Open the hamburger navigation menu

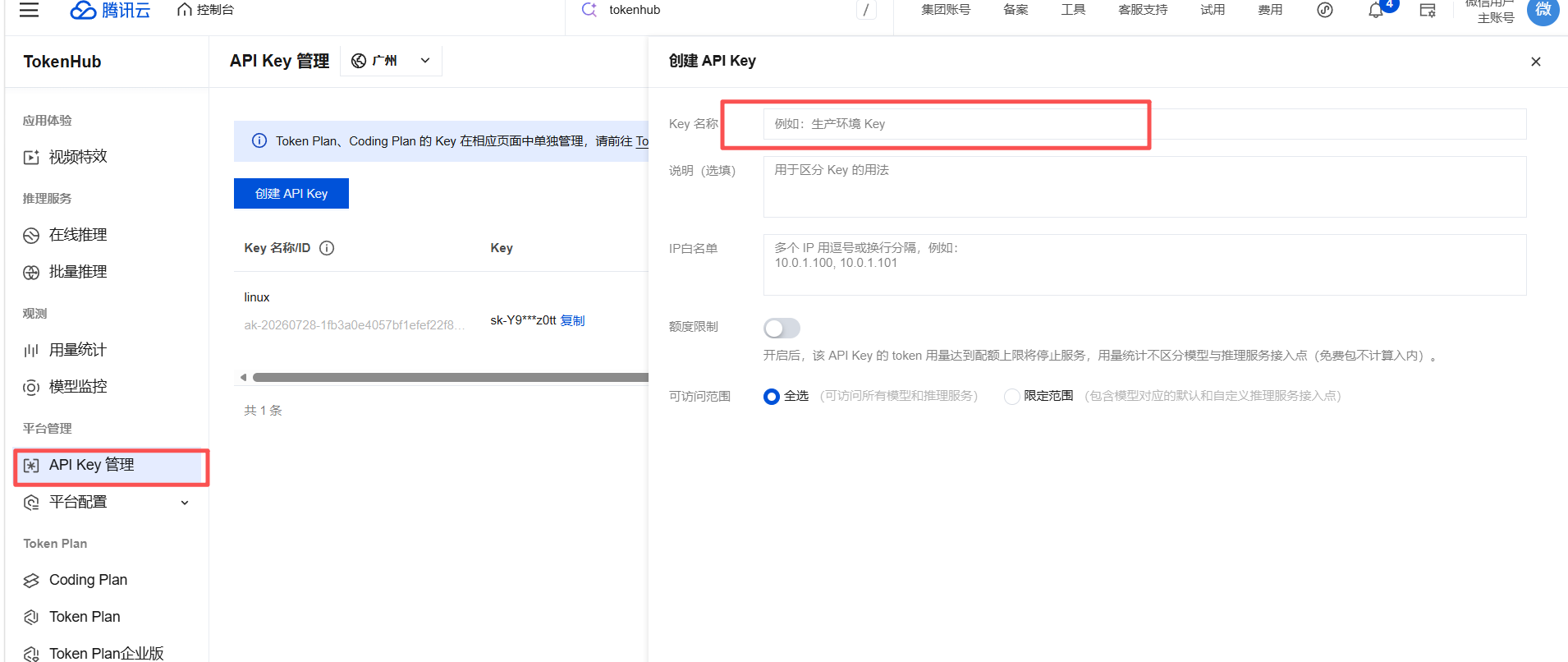pos(29,10)
